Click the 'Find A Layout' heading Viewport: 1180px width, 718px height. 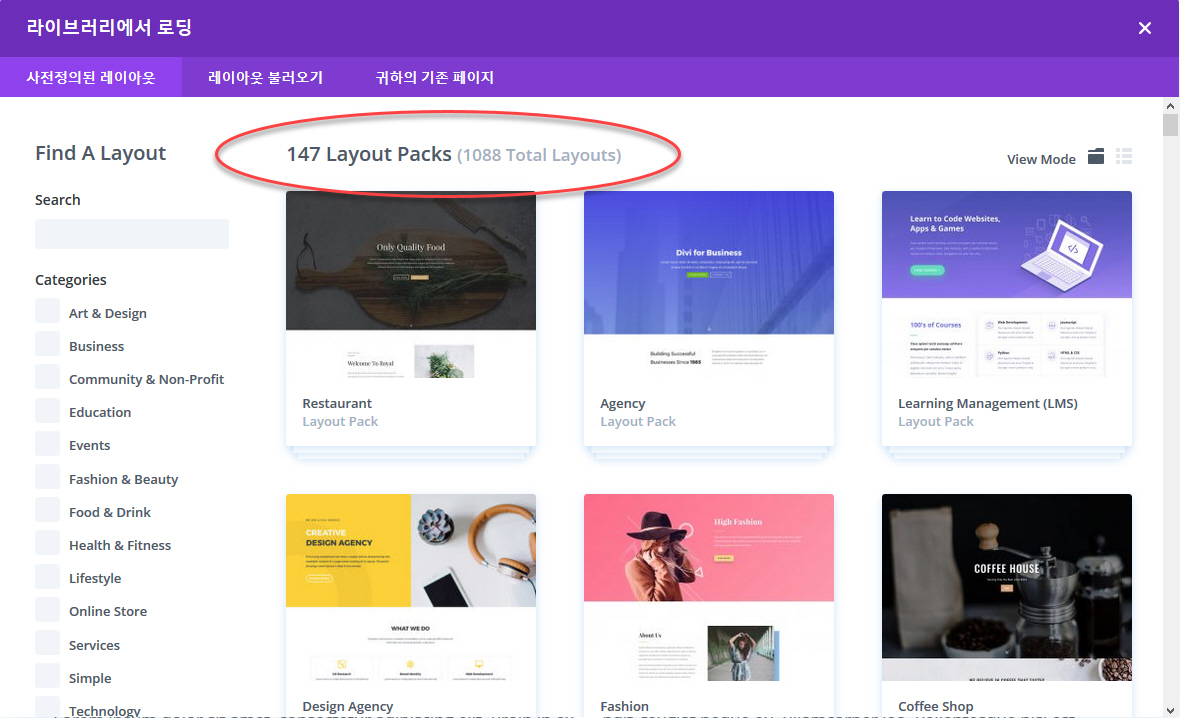[x=100, y=154]
